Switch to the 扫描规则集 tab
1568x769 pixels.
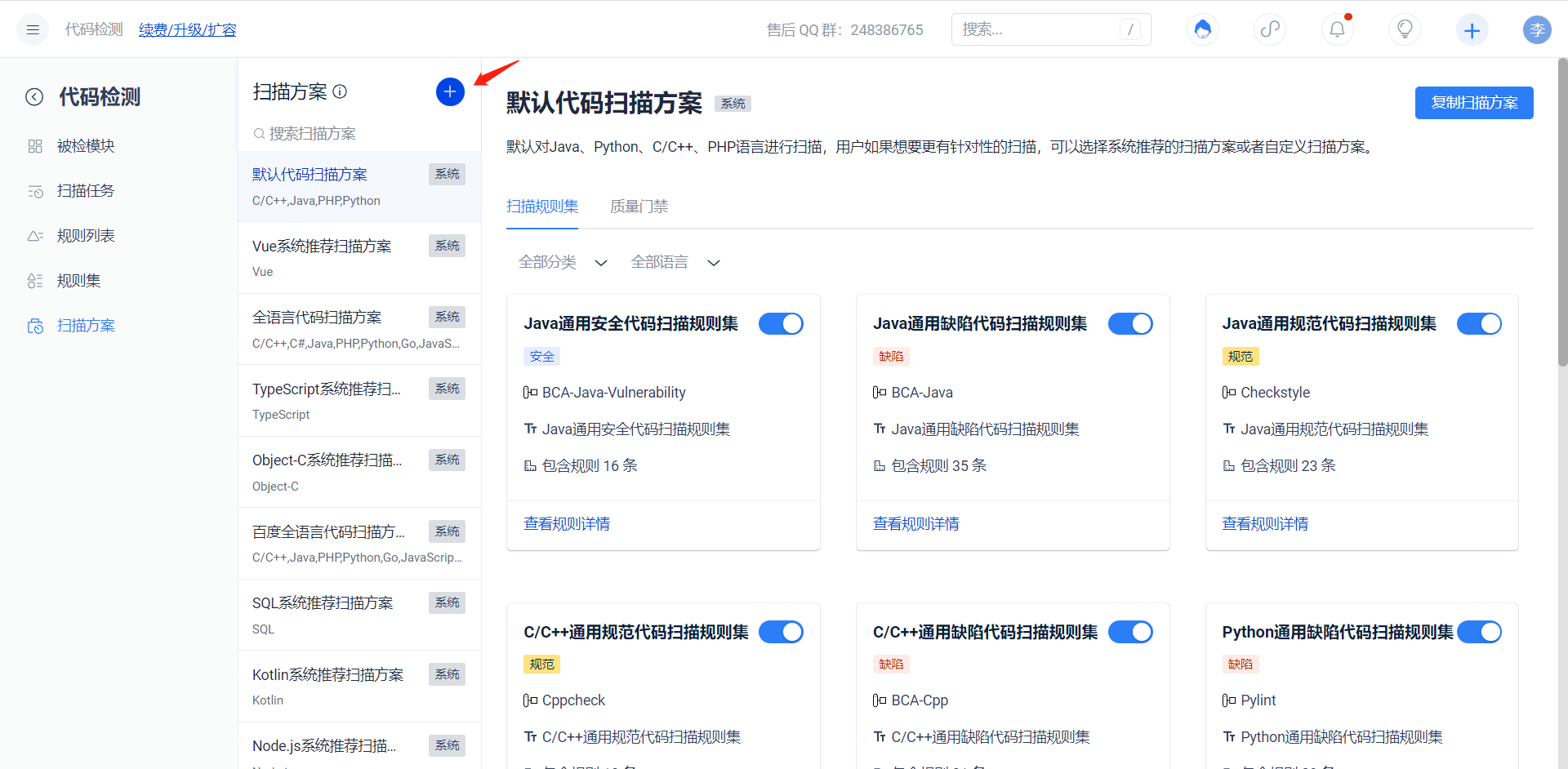pos(542,207)
